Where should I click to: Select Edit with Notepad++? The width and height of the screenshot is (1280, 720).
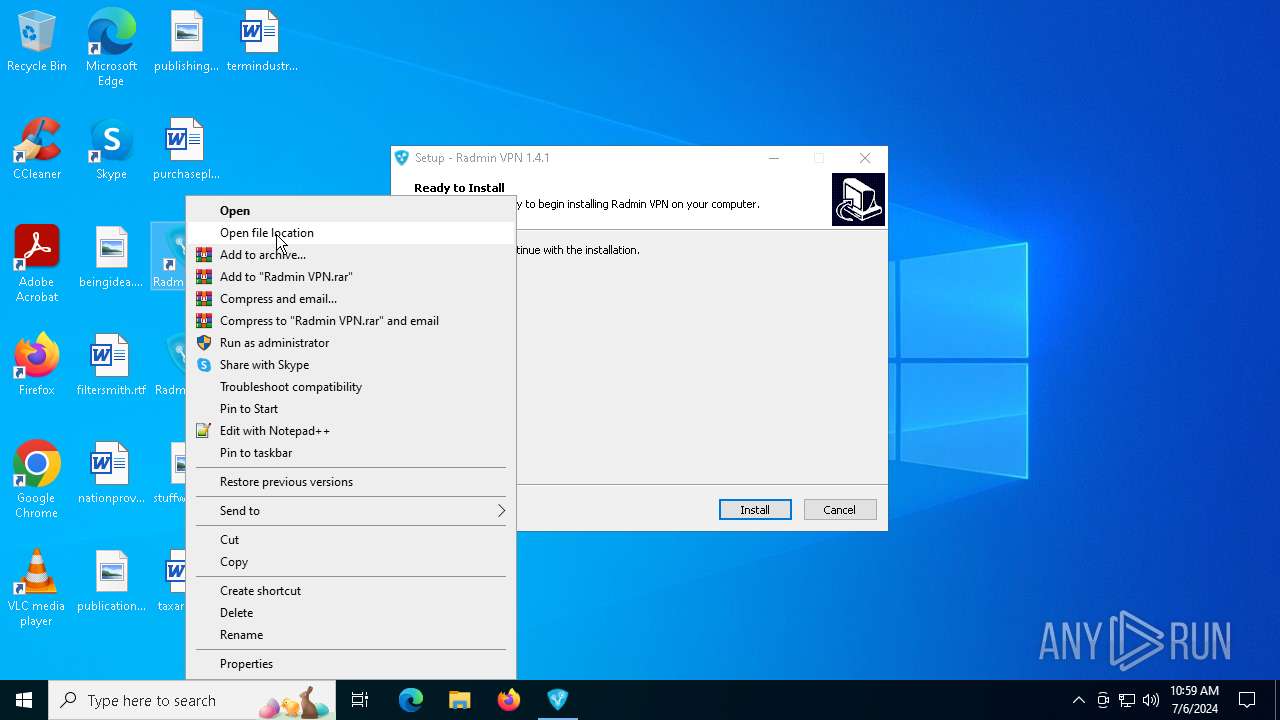tap(351, 431)
